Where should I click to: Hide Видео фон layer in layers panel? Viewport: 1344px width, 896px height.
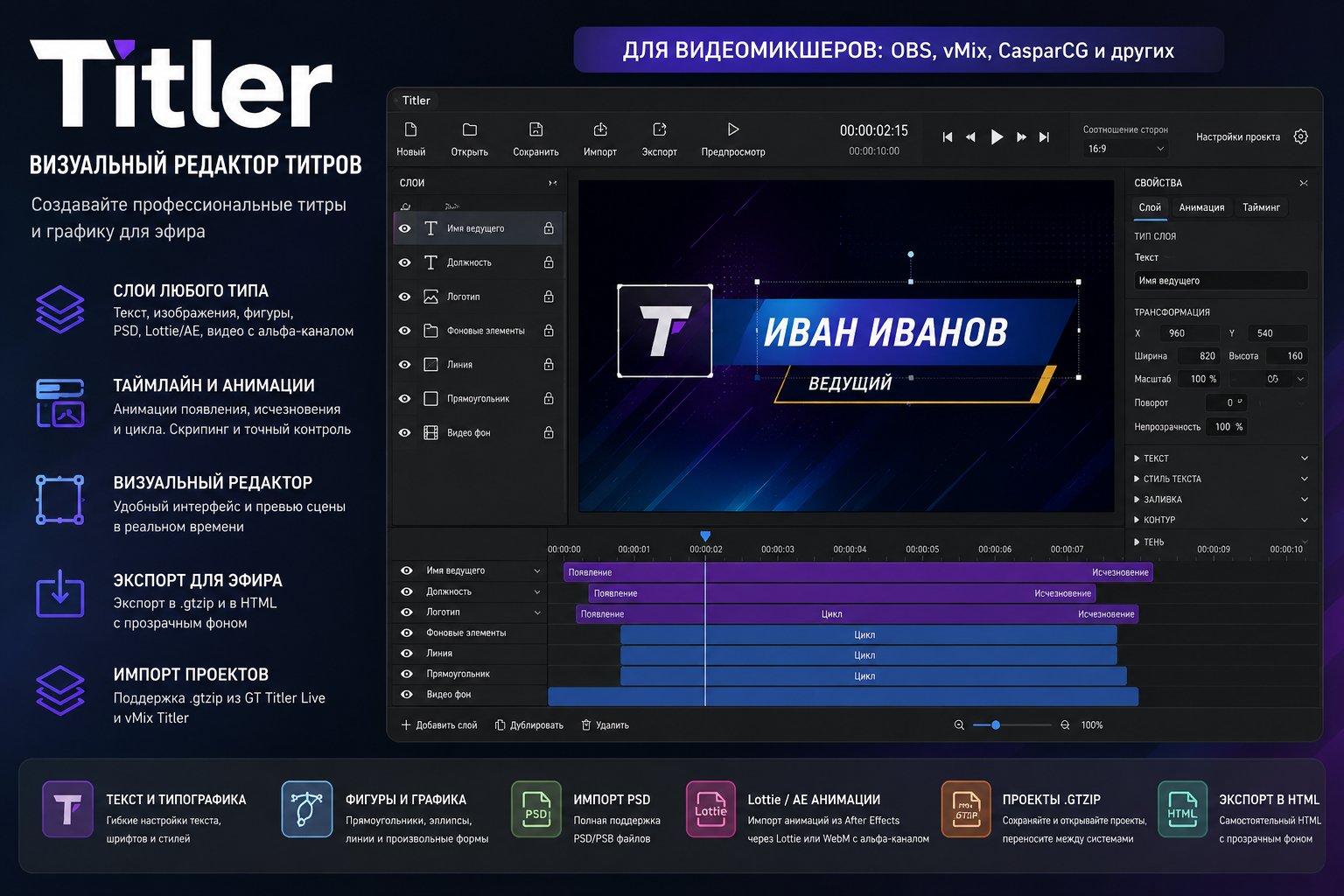pos(405,433)
